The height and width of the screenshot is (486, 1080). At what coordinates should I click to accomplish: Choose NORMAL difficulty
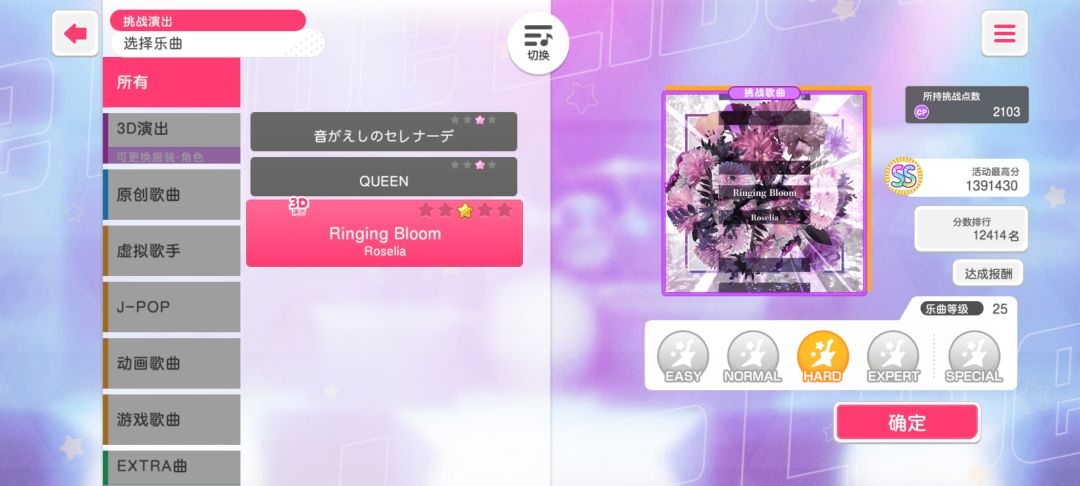tap(752, 357)
